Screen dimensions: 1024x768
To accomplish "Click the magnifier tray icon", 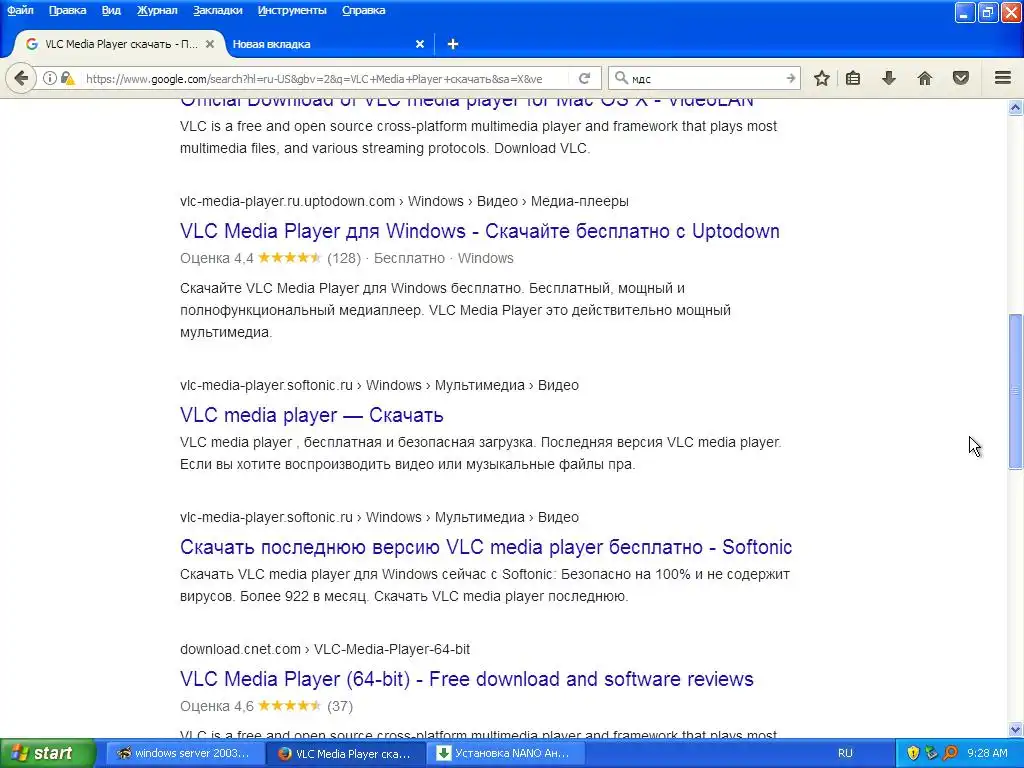I will point(950,754).
